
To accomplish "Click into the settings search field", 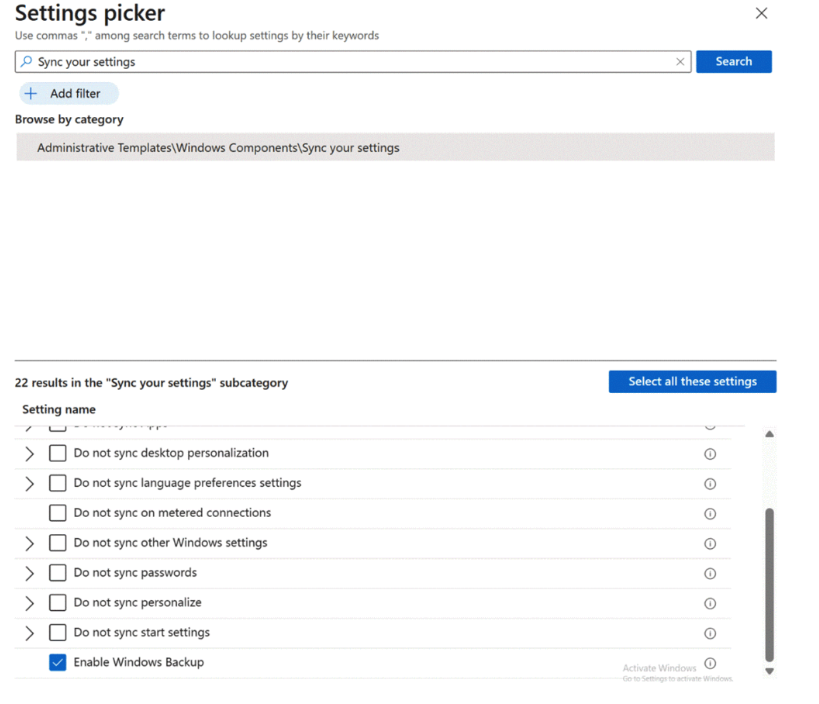I will pyautogui.click(x=350, y=62).
